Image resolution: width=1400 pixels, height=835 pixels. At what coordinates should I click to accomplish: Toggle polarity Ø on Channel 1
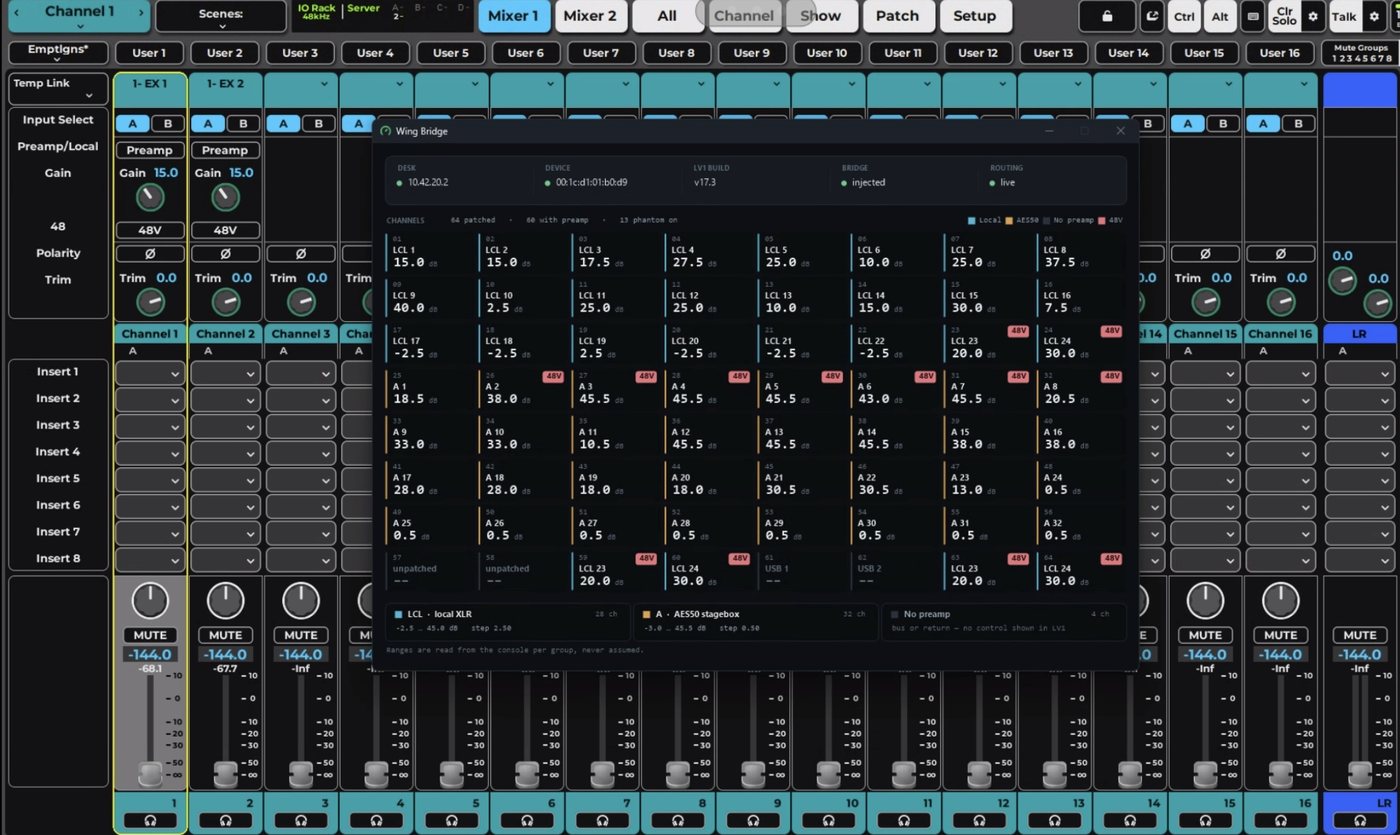coord(150,254)
